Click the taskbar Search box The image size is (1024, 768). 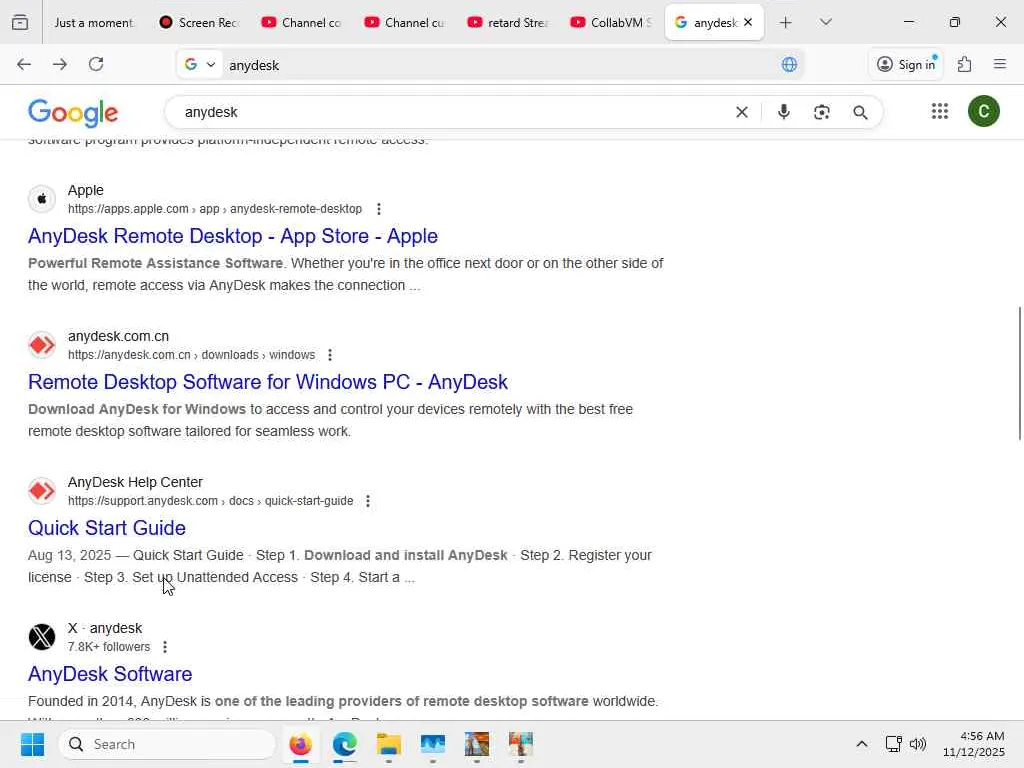pyautogui.click(x=167, y=744)
